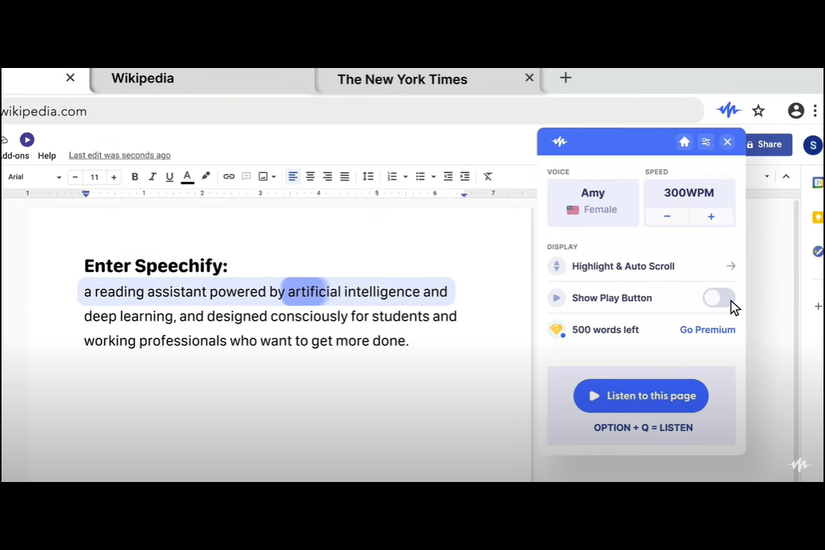Add a comment using the comment icon
The height and width of the screenshot is (550, 825).
246,176
